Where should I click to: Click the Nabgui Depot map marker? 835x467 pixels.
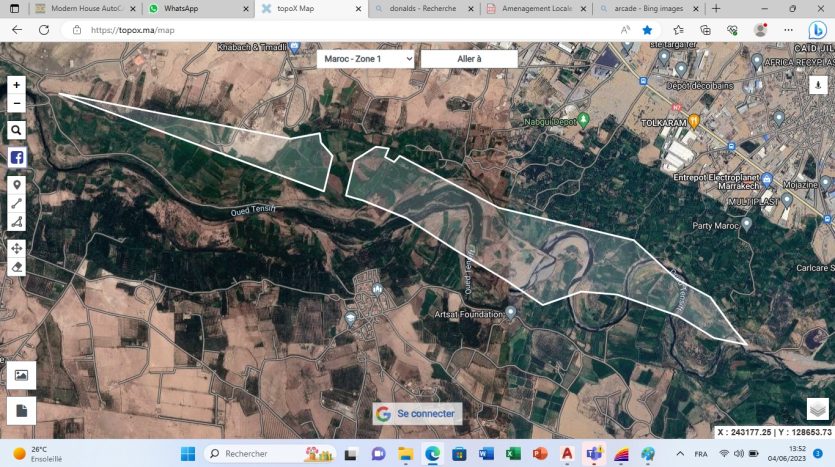click(583, 120)
